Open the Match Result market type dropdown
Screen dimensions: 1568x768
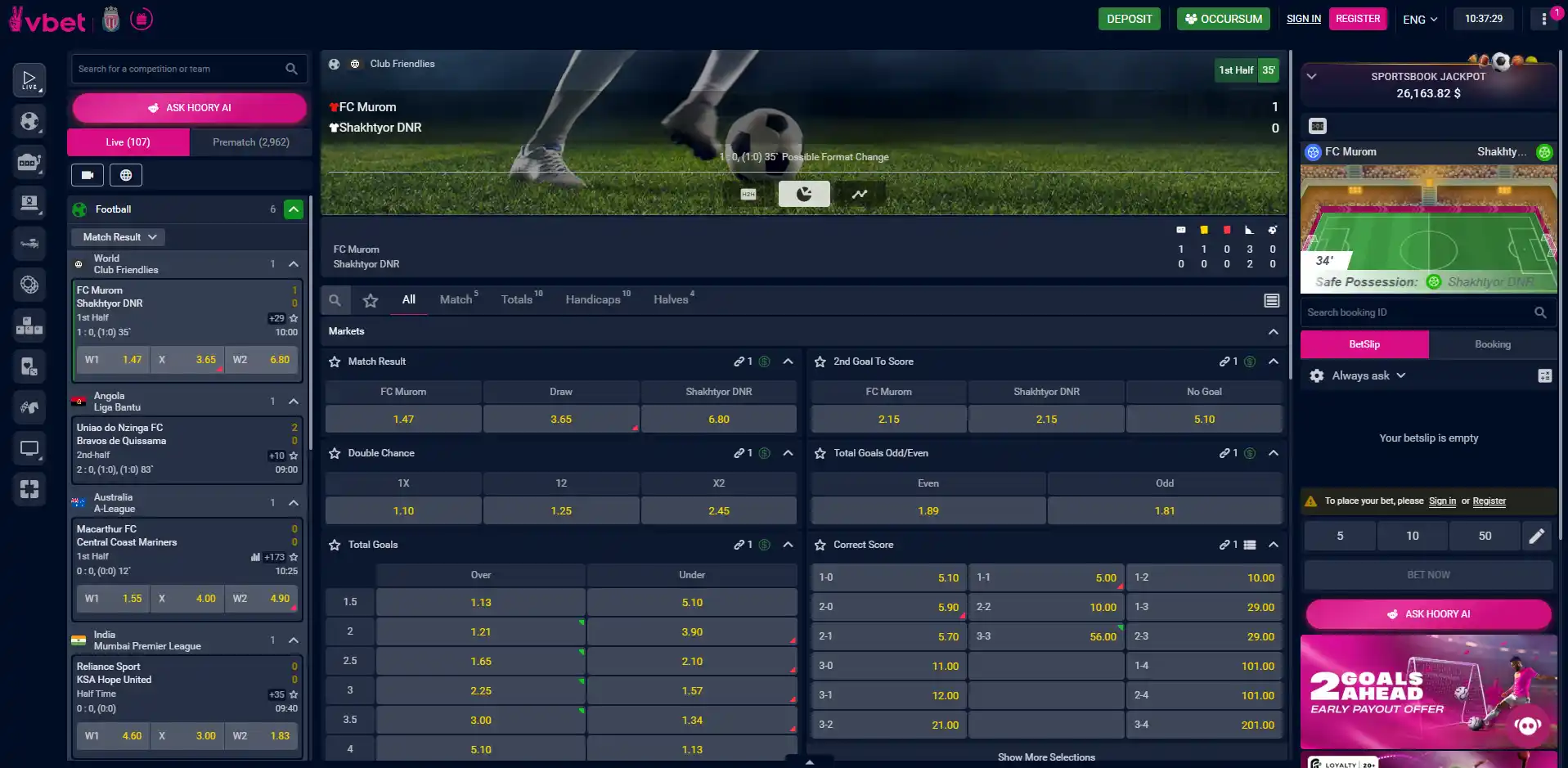[x=119, y=237]
